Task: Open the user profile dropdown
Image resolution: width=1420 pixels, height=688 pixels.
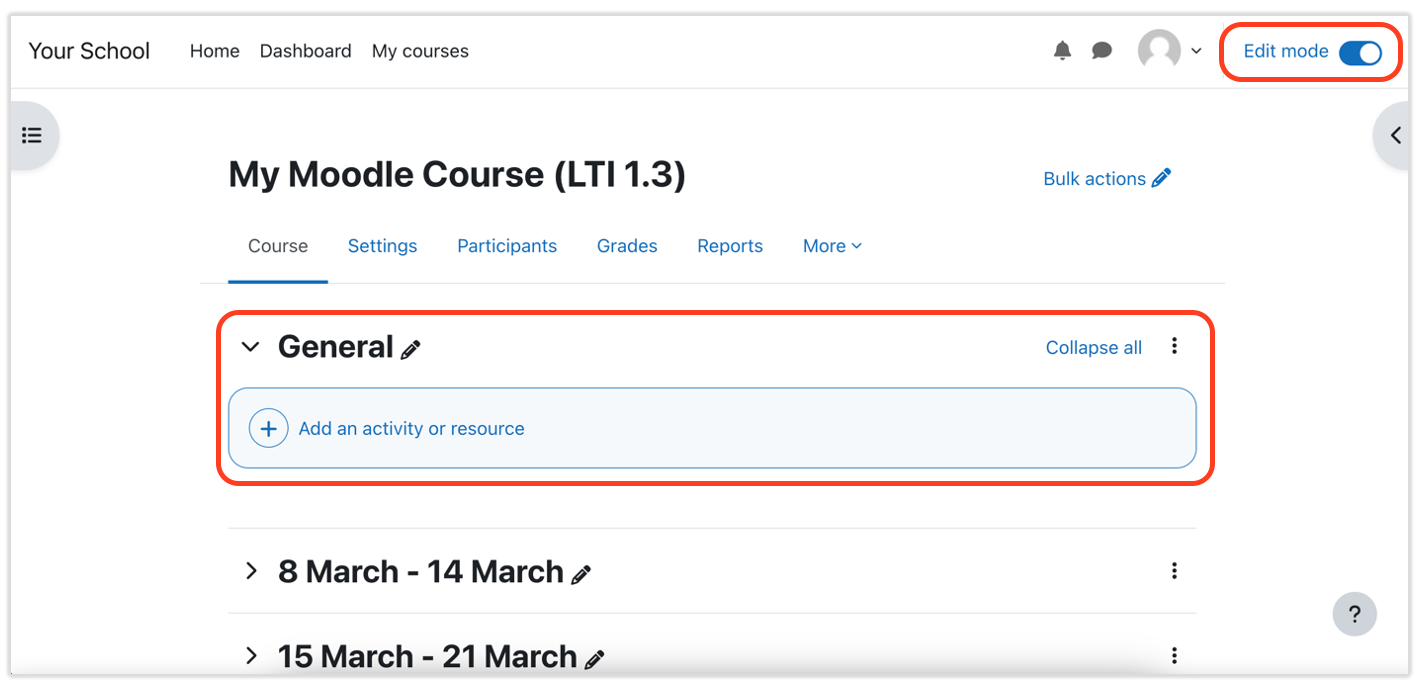Action: 1196,50
